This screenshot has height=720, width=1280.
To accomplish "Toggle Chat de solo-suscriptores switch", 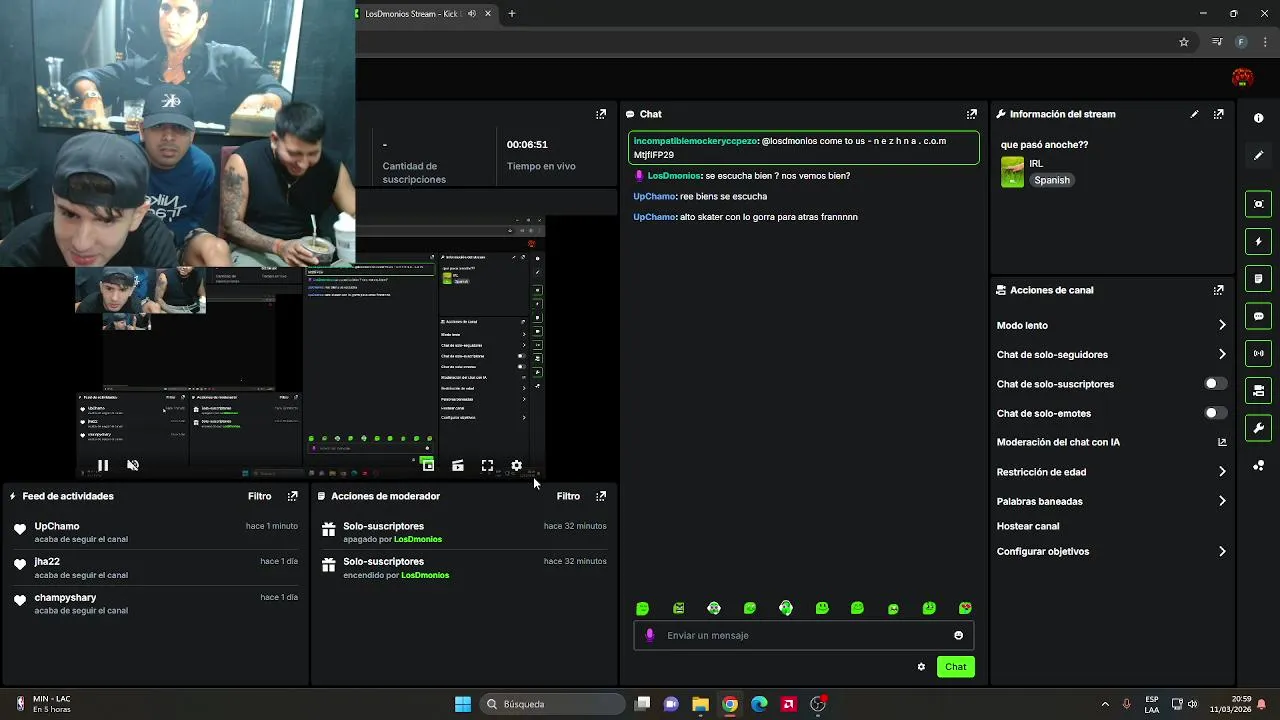I will click(1215, 384).
